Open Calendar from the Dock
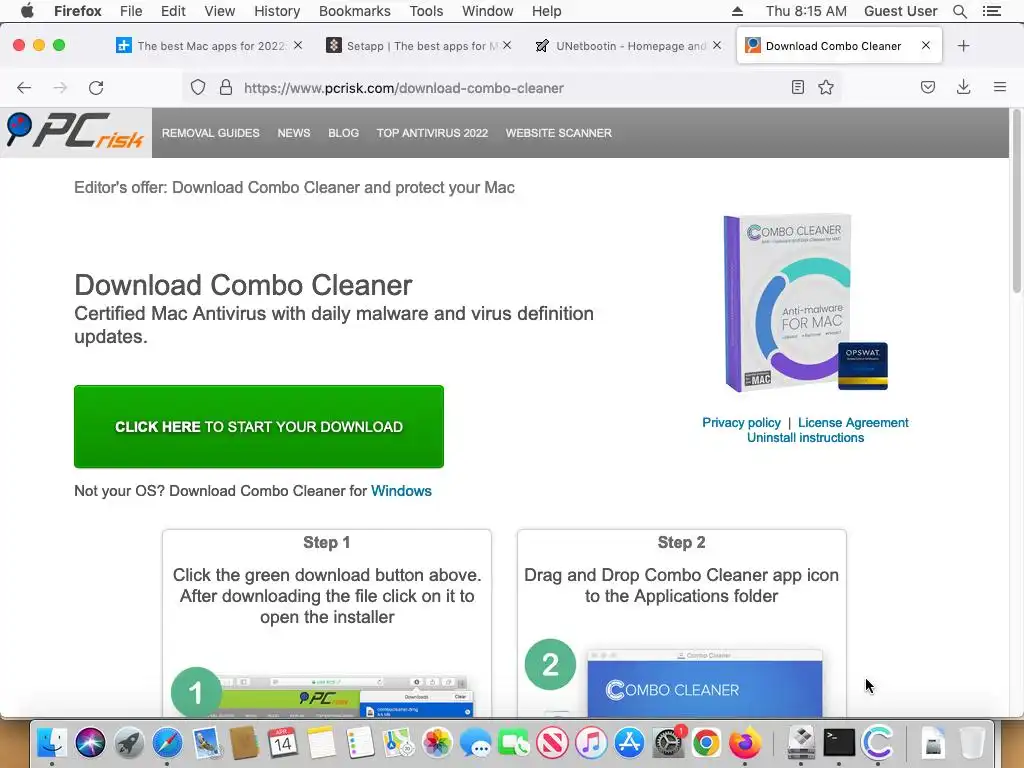Viewport: 1024px width, 768px height. (282, 743)
